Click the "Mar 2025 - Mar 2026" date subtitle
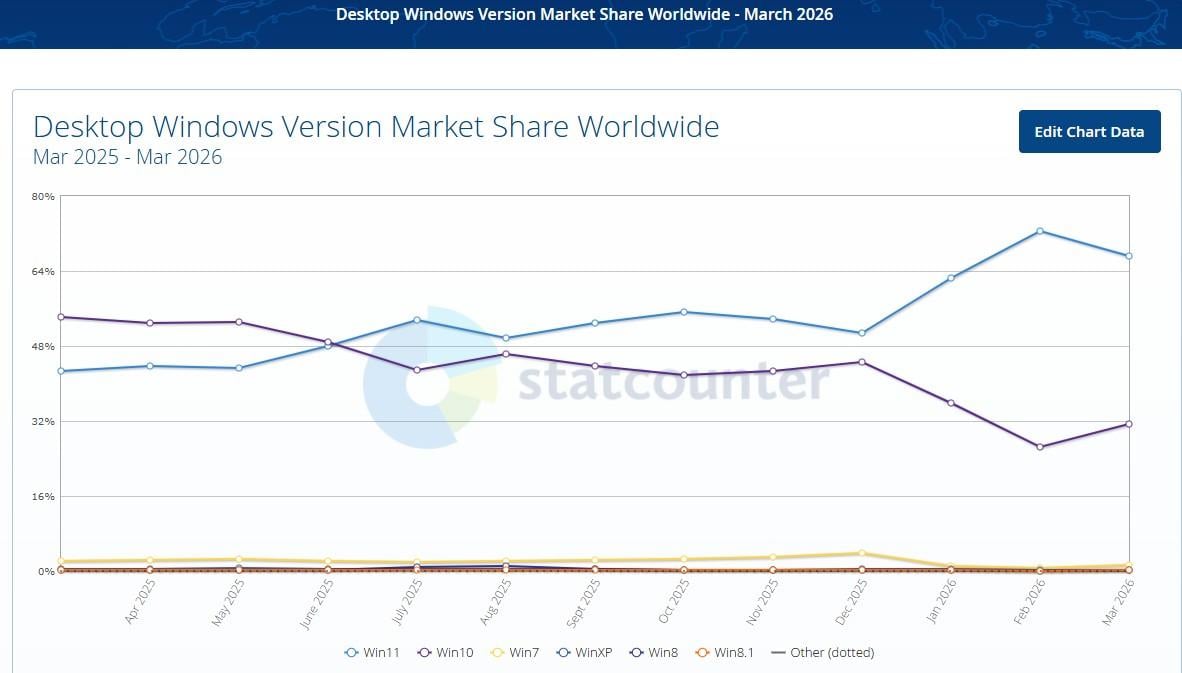This screenshot has height=673, width=1182. [127, 157]
